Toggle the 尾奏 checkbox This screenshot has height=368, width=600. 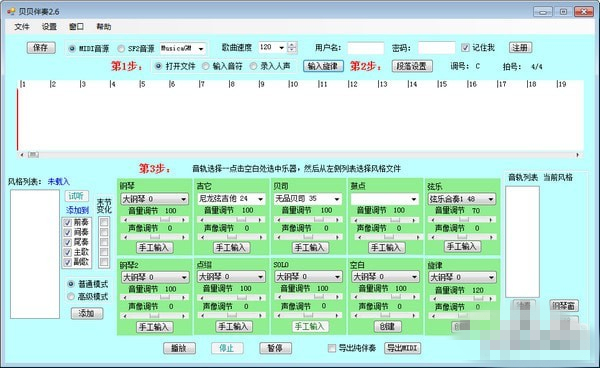[x=68, y=242]
